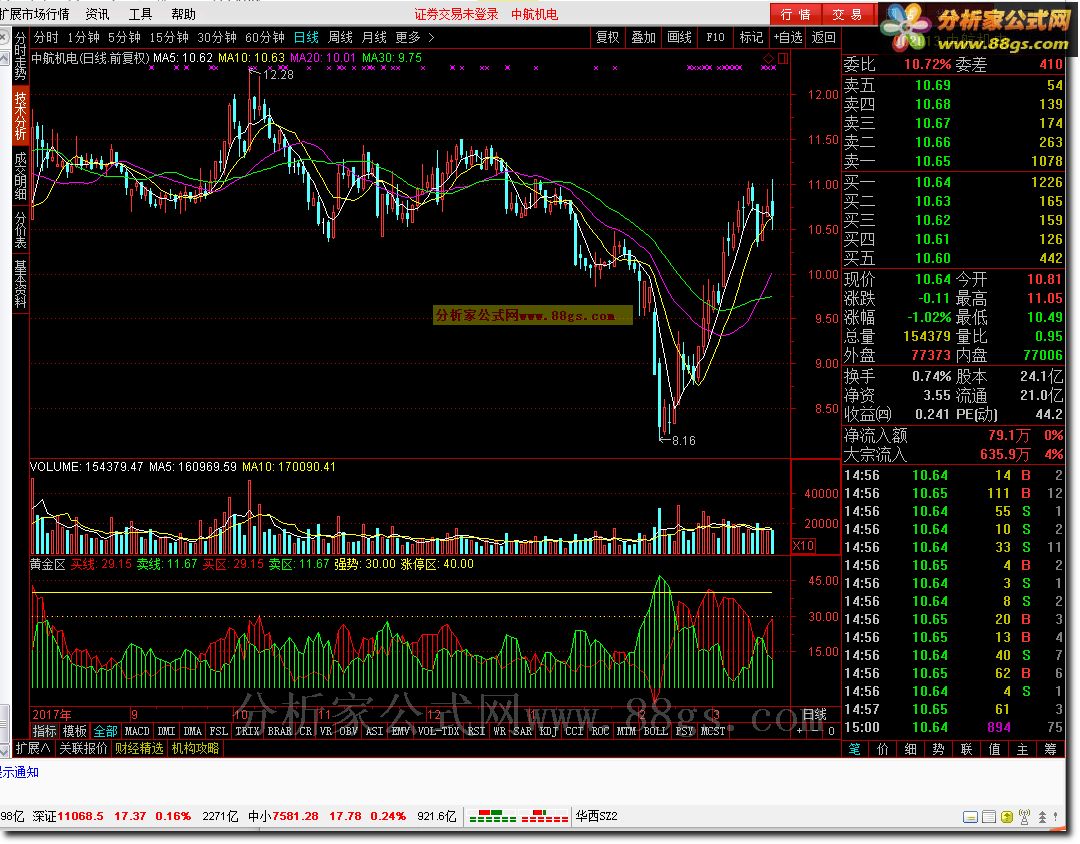Apply KDJ indicator

point(548,731)
